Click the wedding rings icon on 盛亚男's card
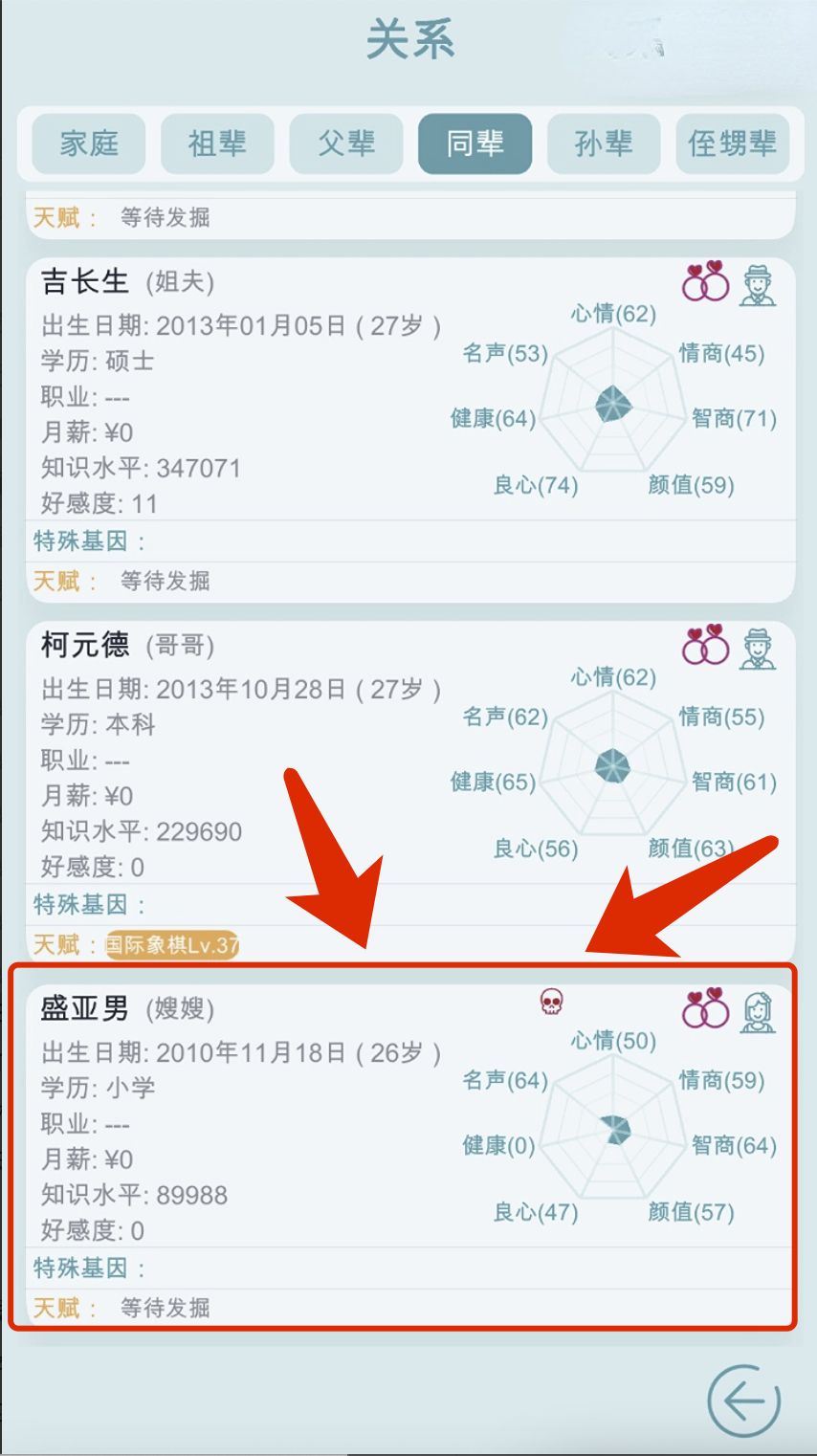This screenshot has width=817, height=1456. pos(705,1008)
